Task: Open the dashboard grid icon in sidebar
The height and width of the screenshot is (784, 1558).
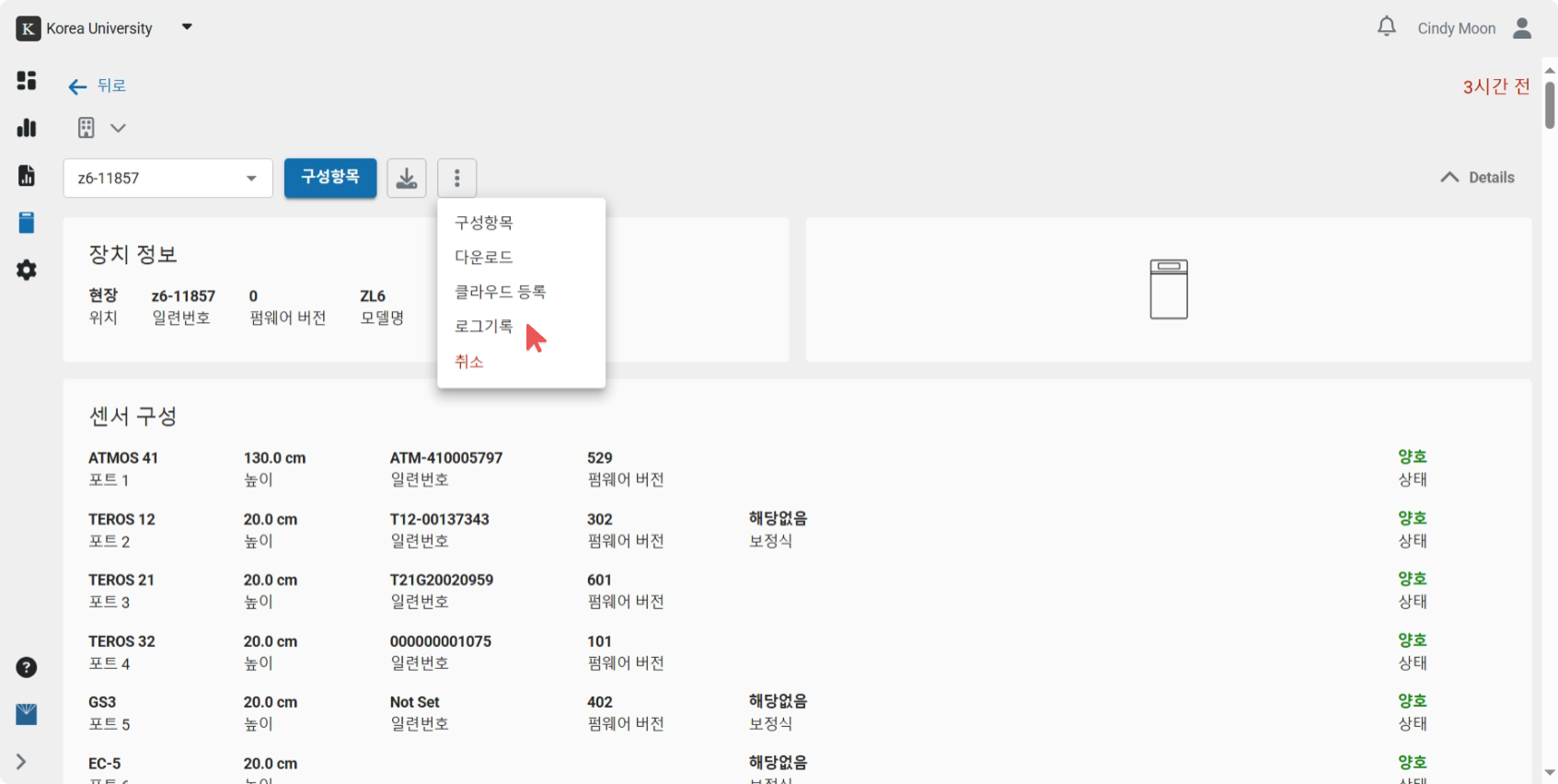Action: click(27, 80)
